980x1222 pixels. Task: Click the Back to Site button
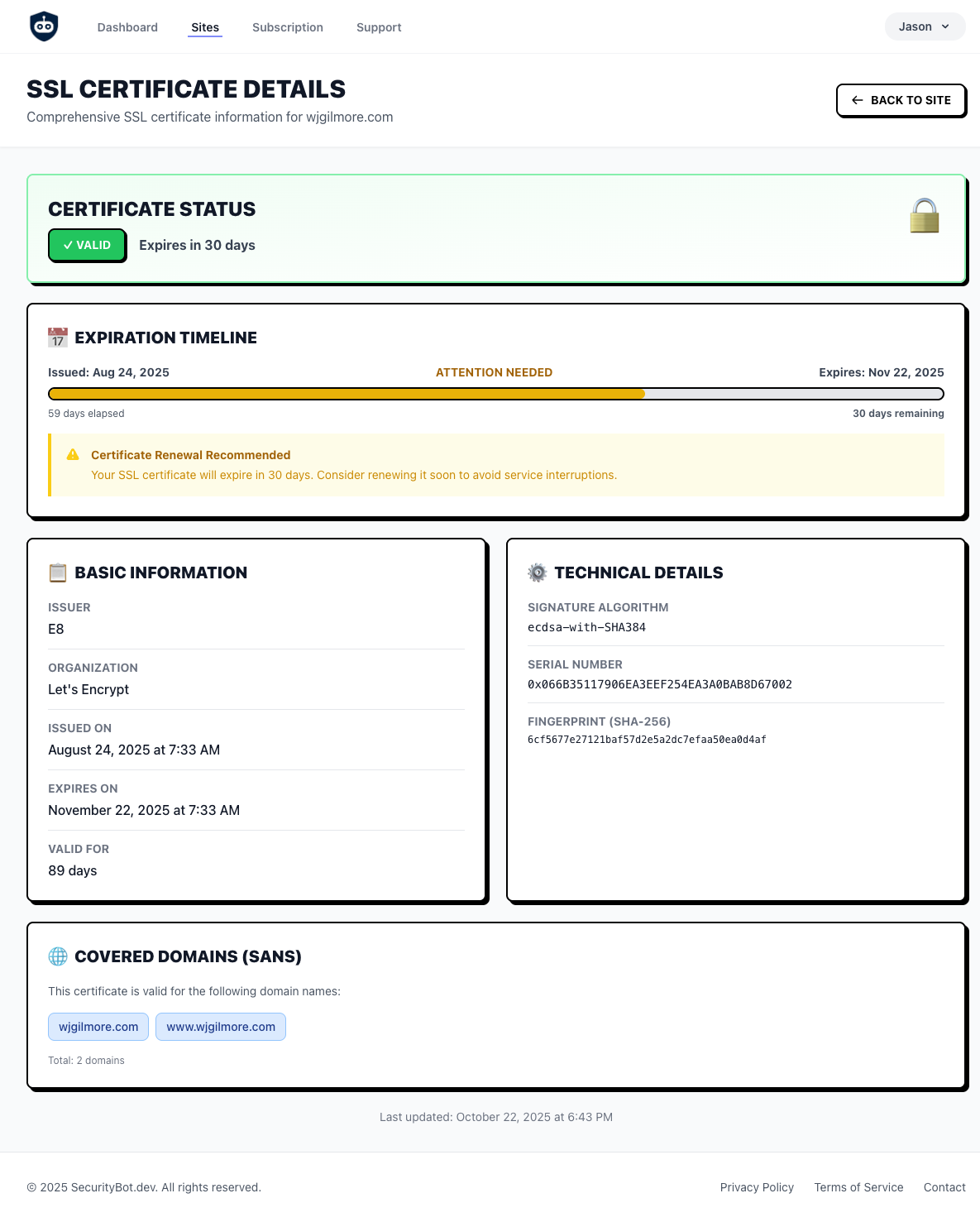[x=901, y=100]
